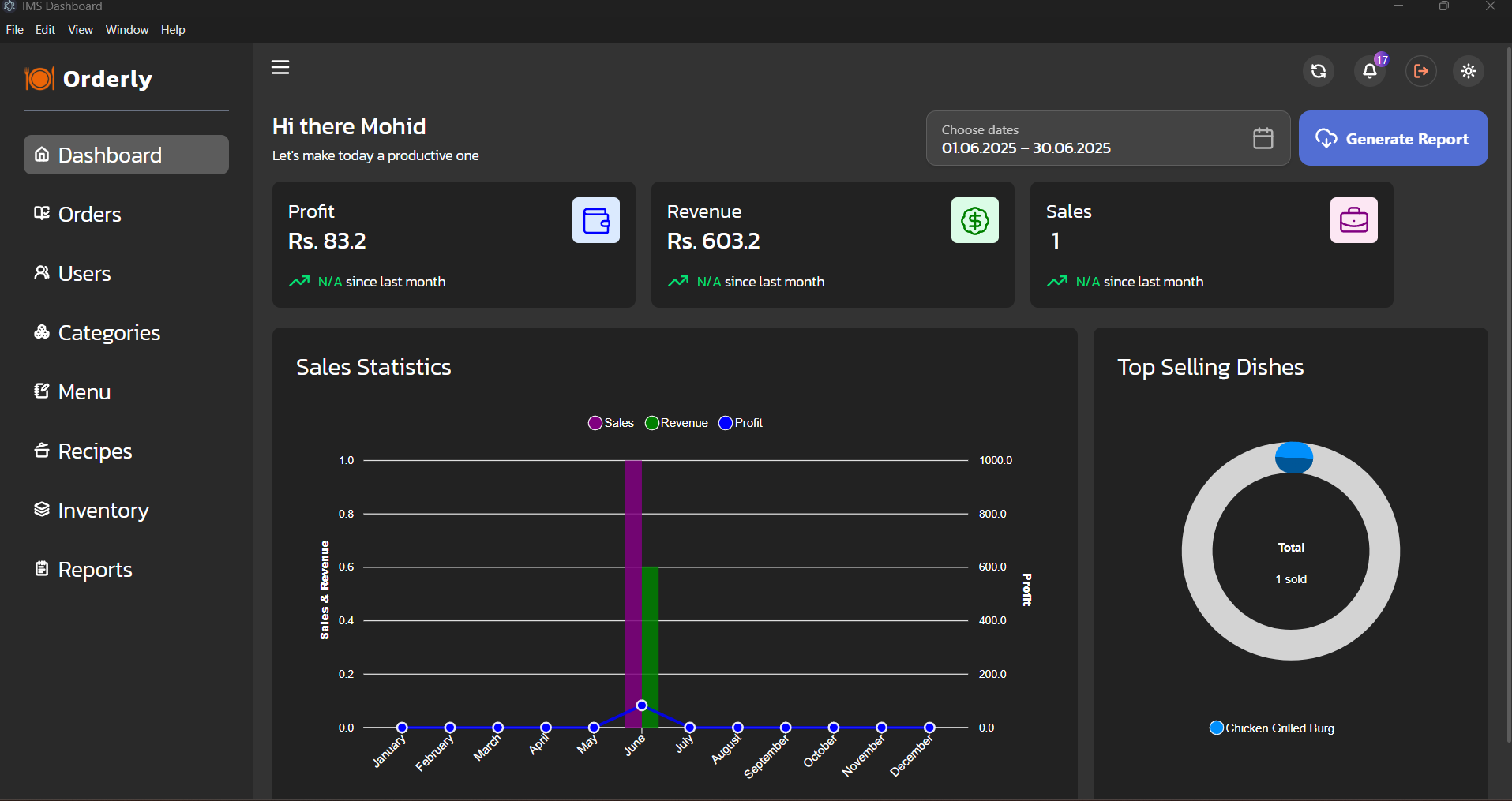Toggle light theme sun icon
This screenshot has height=801, width=1512.
click(x=1469, y=71)
